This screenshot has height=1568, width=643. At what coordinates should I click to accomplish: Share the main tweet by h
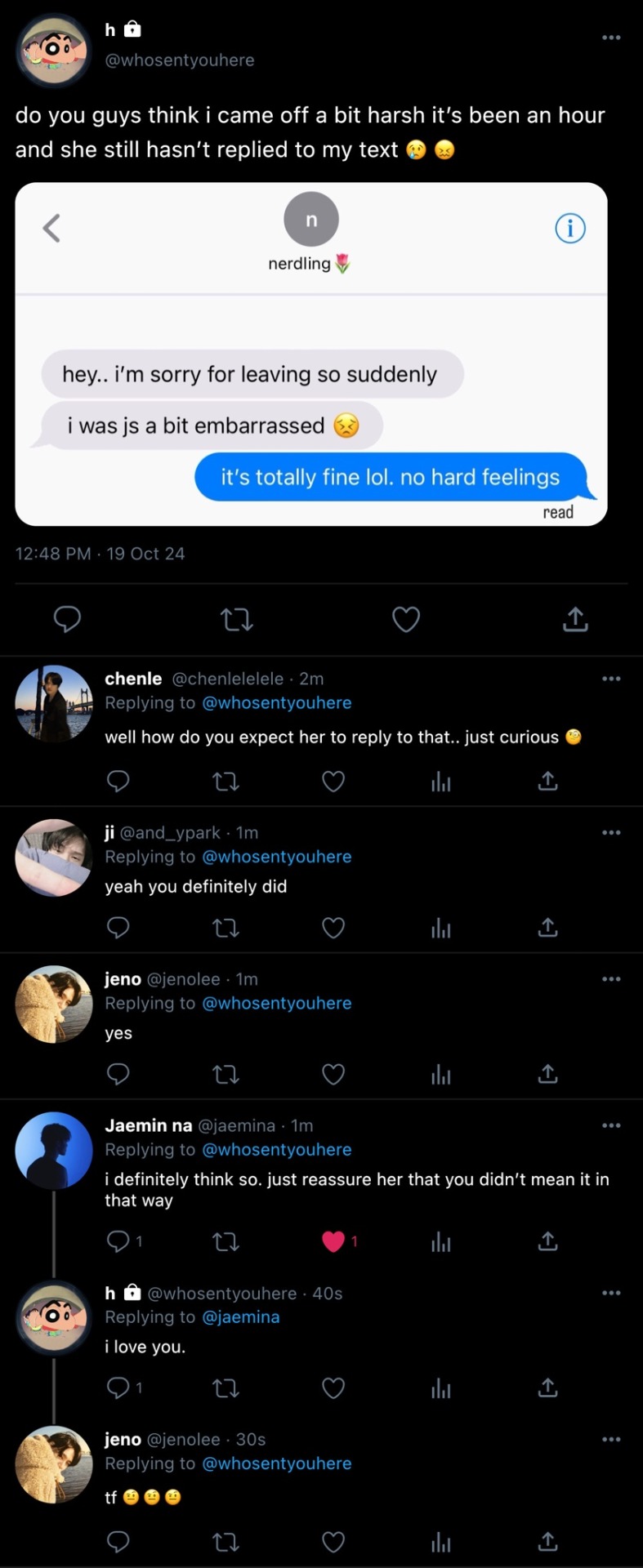coord(575,620)
